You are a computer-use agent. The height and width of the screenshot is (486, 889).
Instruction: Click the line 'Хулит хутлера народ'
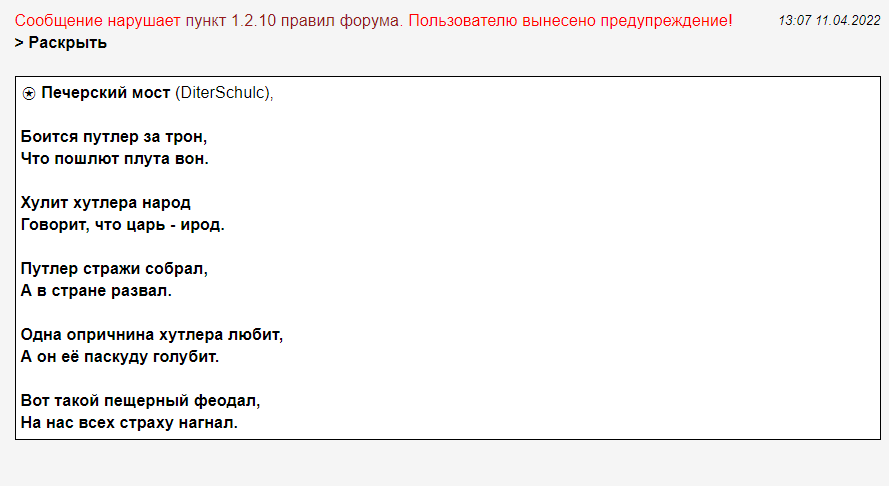click(105, 202)
